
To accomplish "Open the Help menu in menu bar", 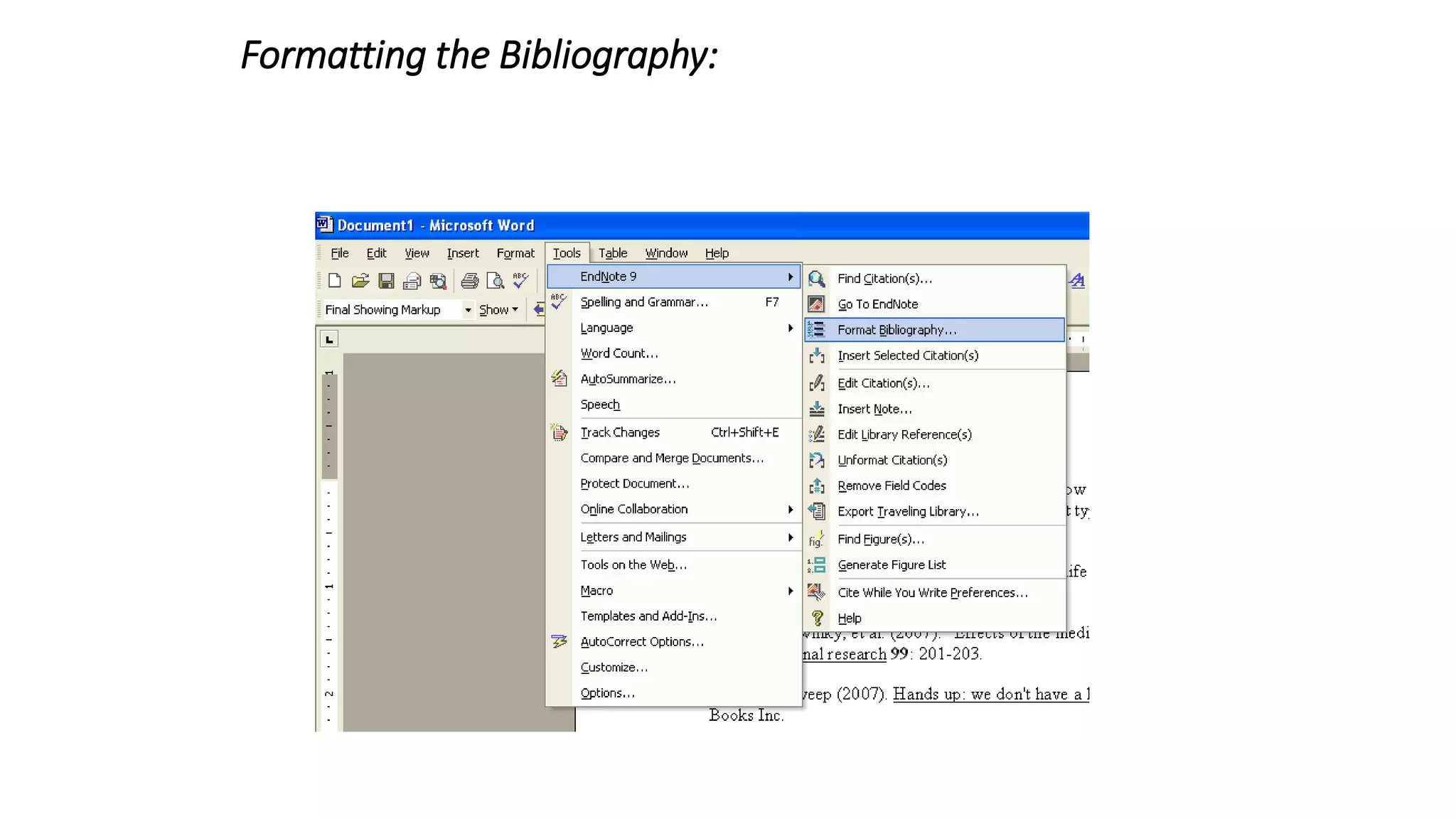I will click(x=717, y=253).
